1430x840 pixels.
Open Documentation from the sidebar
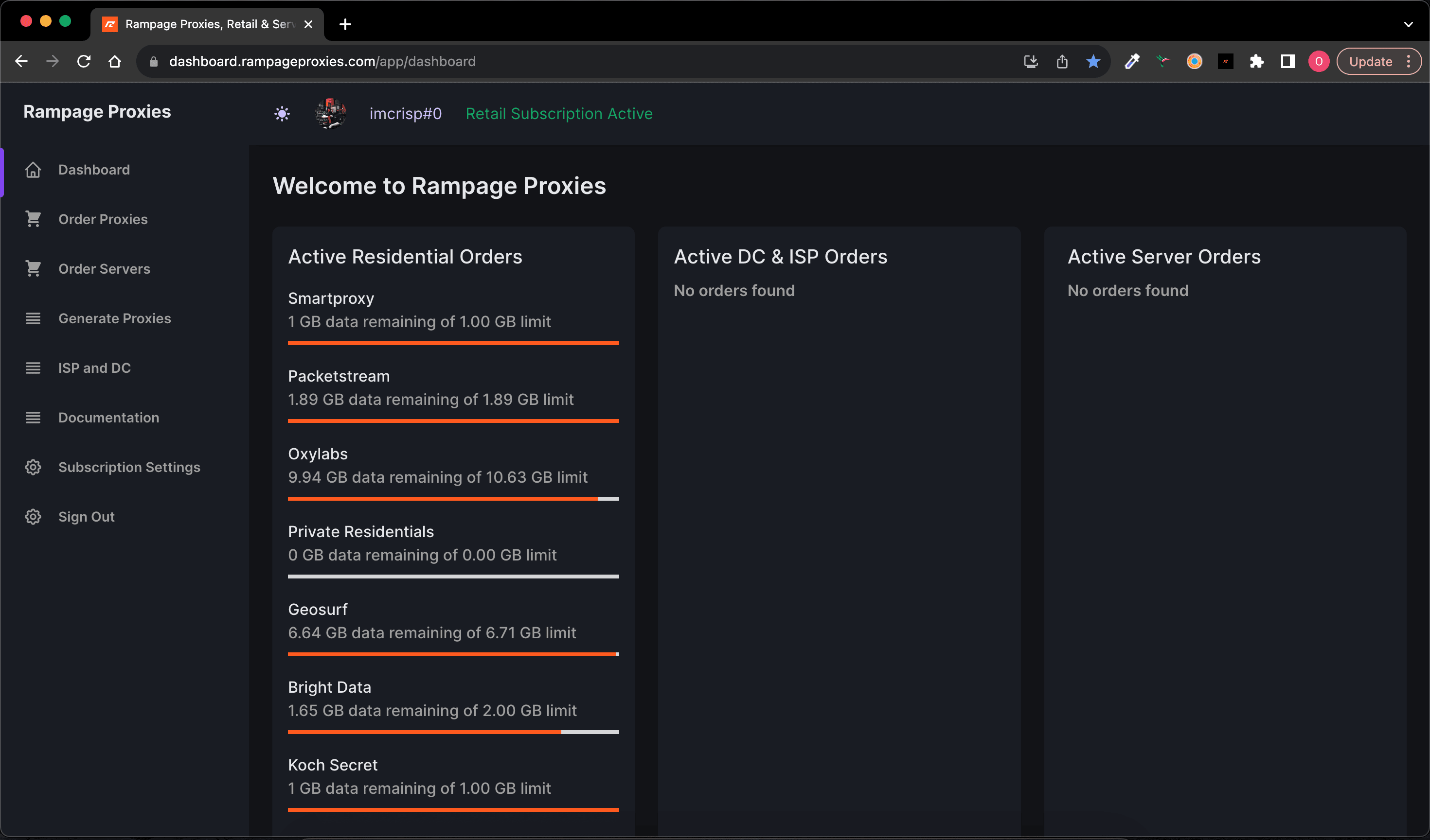[x=109, y=418]
